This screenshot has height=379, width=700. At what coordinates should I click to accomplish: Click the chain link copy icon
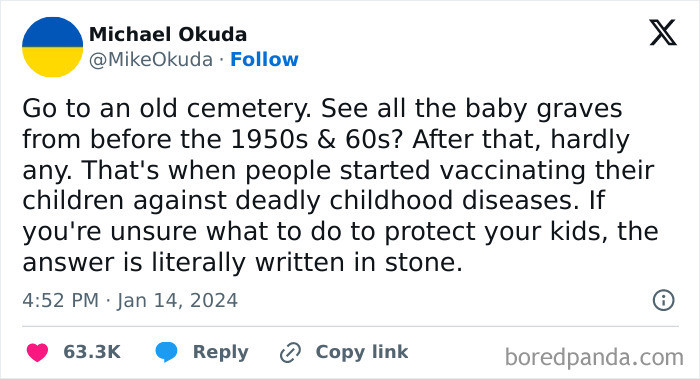290,353
